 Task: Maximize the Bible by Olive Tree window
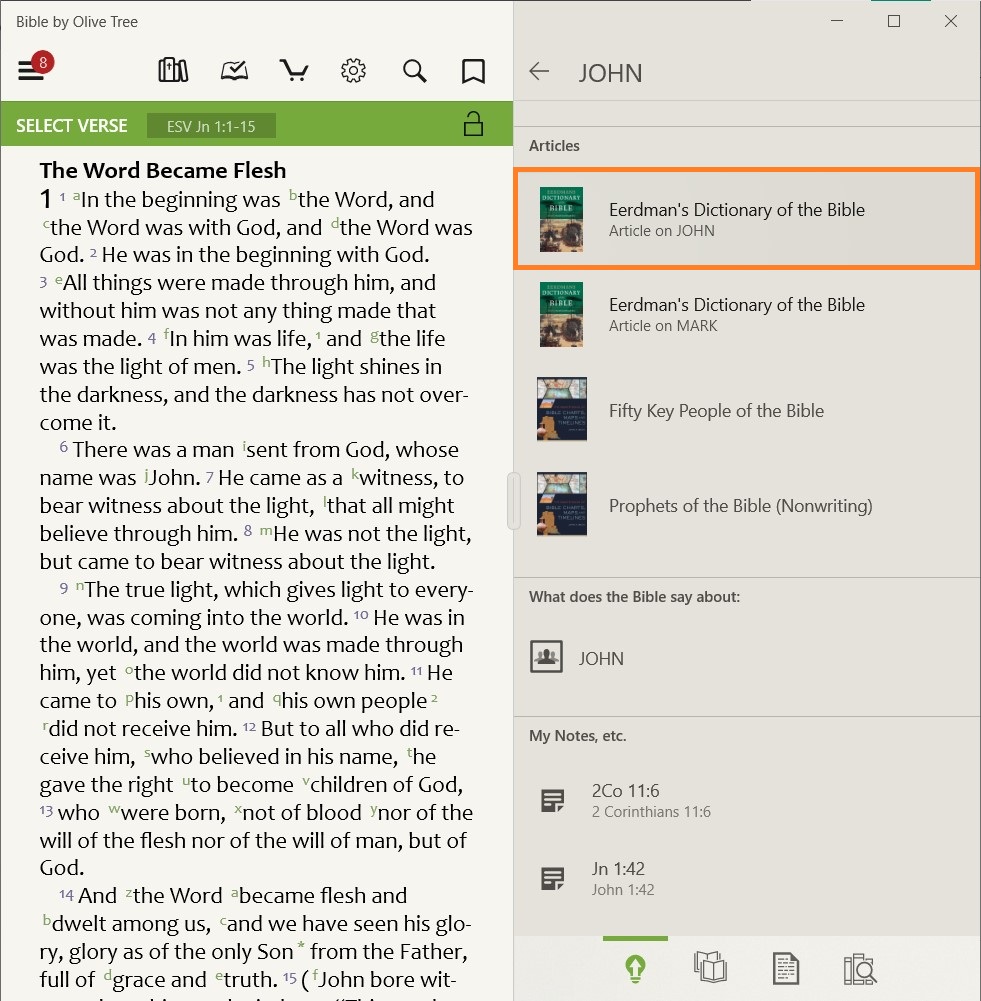[x=894, y=21]
